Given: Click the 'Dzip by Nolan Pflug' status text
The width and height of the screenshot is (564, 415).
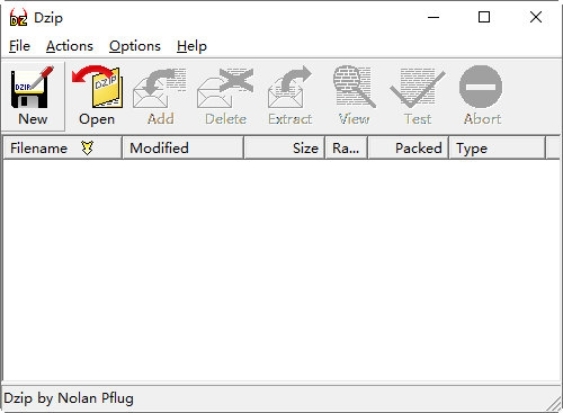Looking at the screenshot, I should coord(68,398).
